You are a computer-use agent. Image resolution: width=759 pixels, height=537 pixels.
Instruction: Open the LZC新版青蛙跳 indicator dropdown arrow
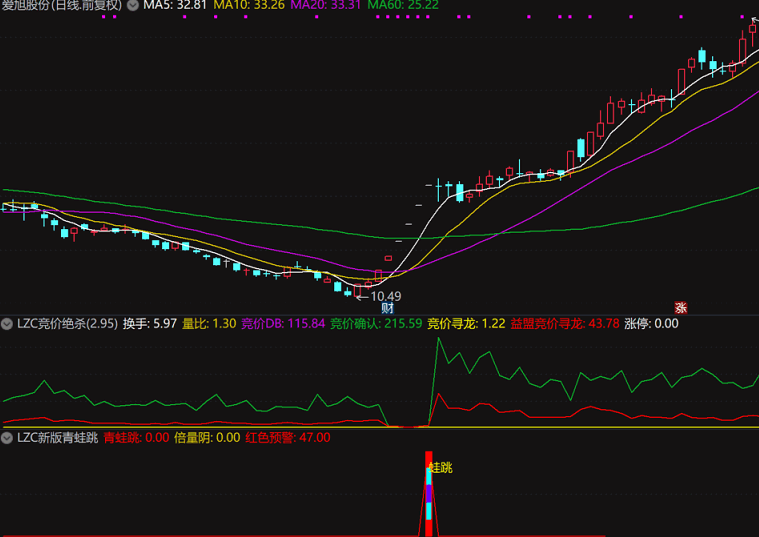coord(7,438)
